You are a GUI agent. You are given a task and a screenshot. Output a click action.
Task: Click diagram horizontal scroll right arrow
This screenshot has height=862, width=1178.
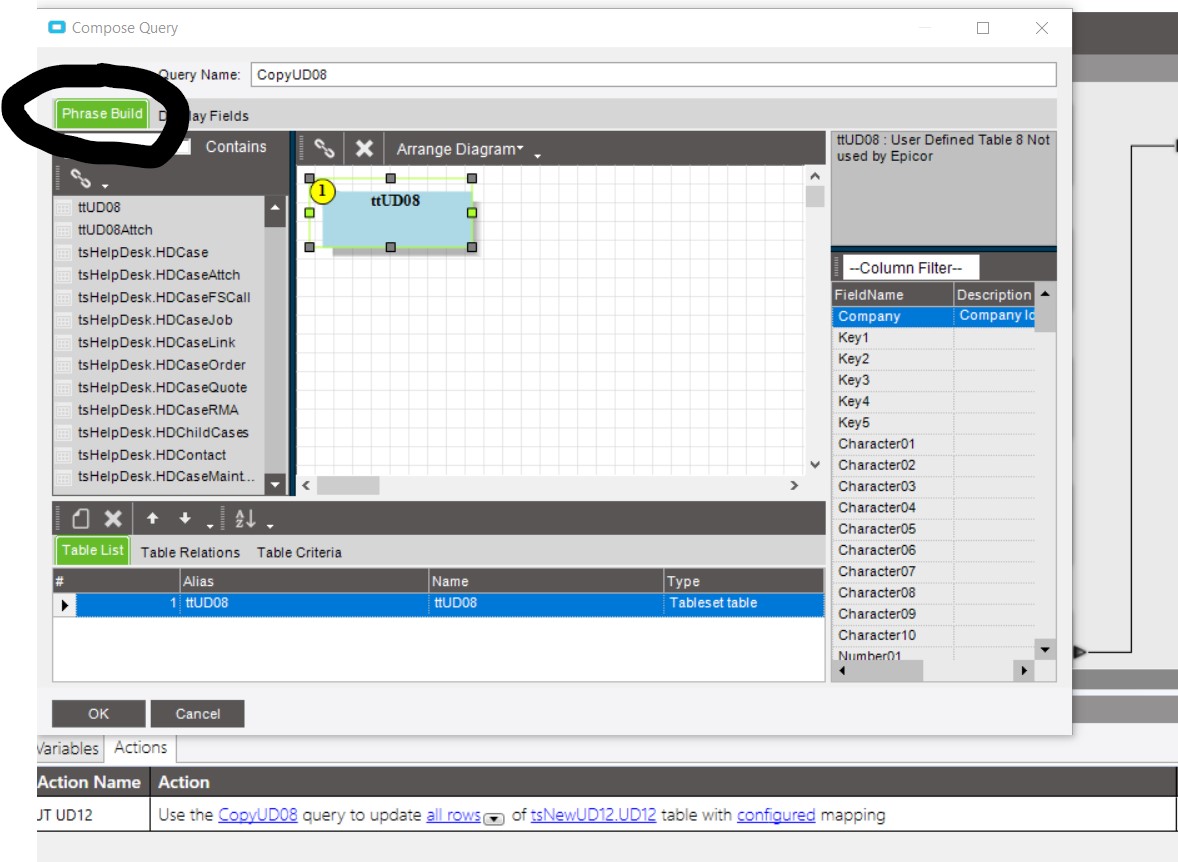click(794, 485)
